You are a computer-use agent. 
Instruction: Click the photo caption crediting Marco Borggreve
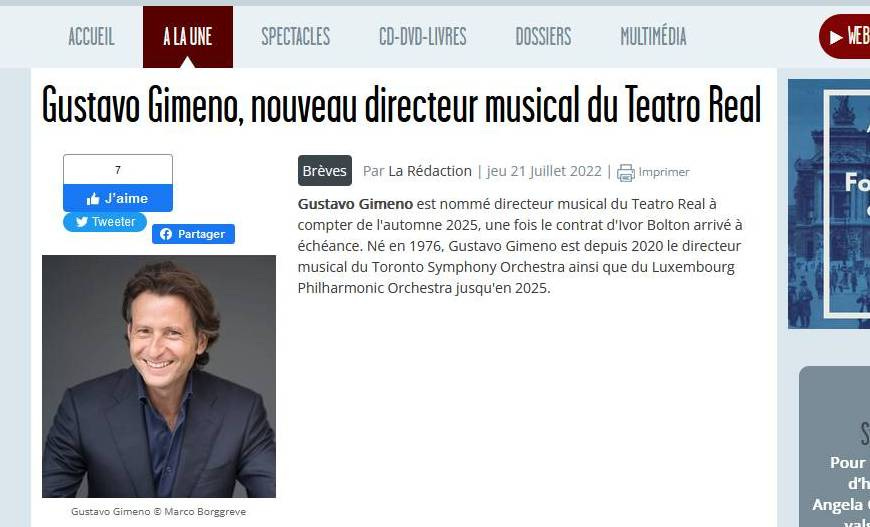(x=159, y=511)
